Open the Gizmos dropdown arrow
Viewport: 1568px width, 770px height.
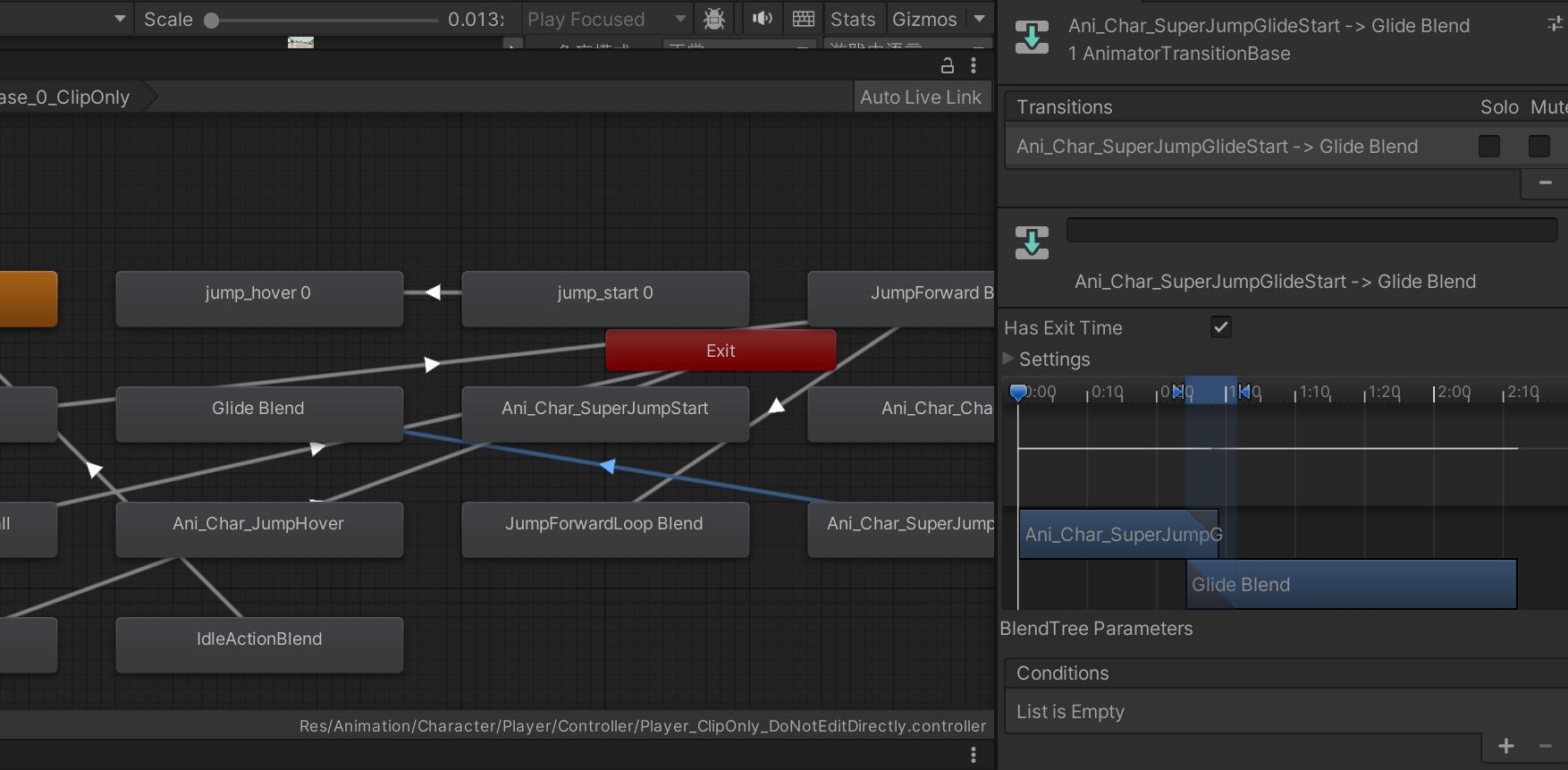[980, 19]
